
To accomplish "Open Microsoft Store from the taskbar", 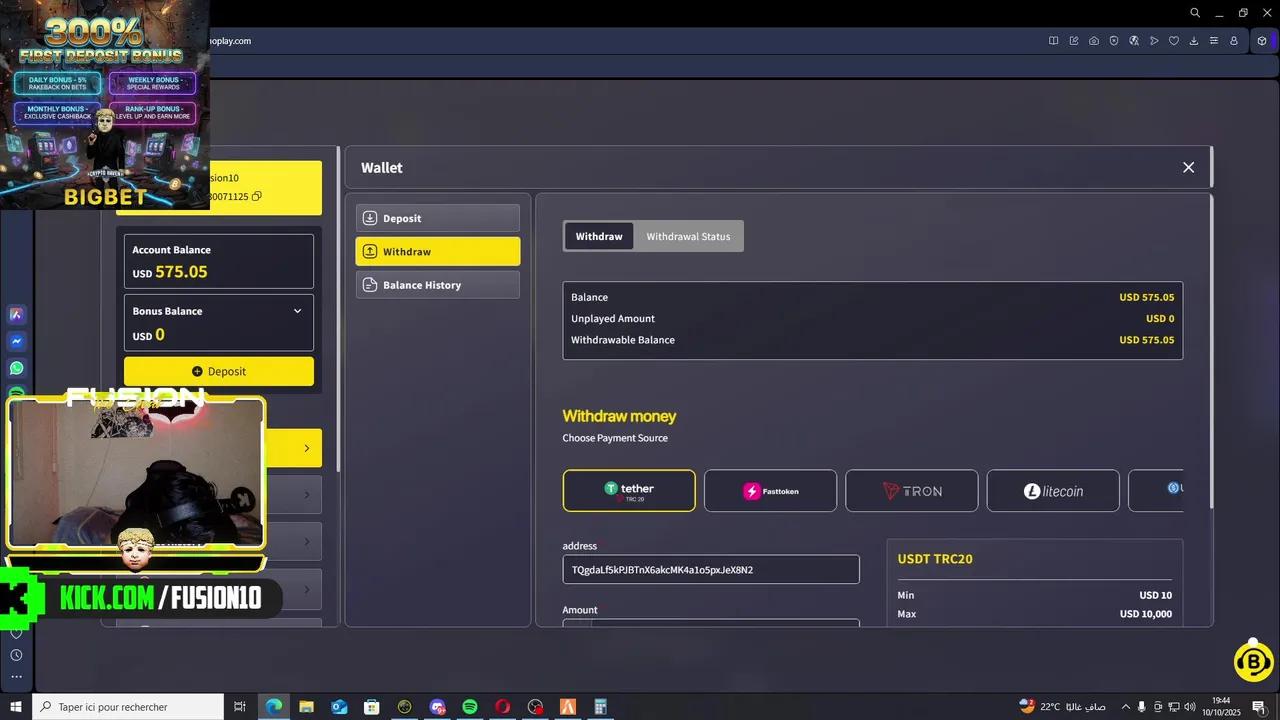I will (372, 707).
